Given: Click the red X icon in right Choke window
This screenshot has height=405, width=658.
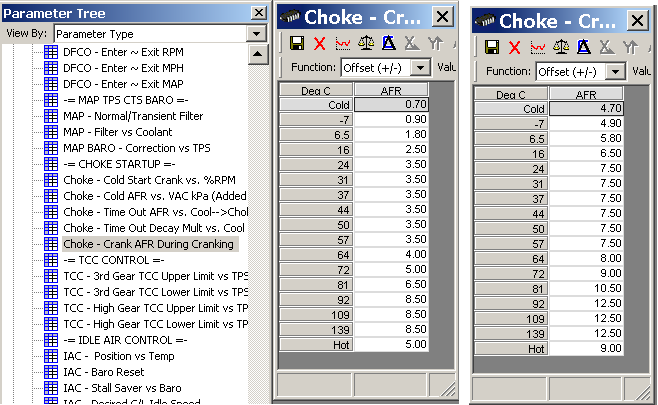Looking at the screenshot, I should coord(514,47).
